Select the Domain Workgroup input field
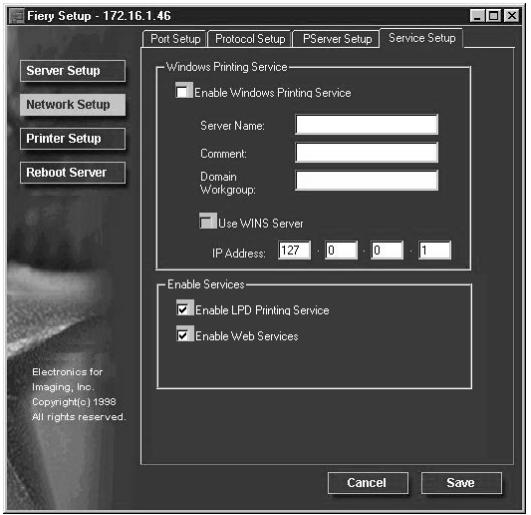This screenshot has height=515, width=531. click(x=367, y=180)
